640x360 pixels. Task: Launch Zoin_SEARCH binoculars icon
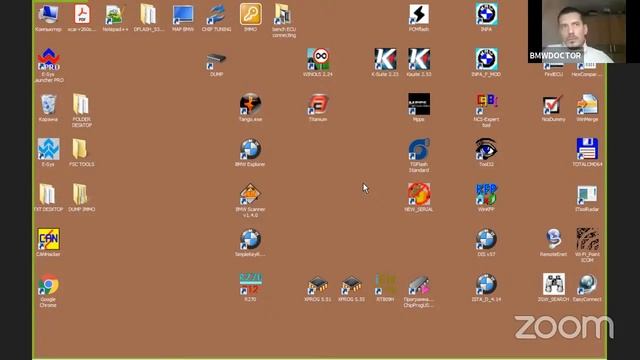(553, 284)
